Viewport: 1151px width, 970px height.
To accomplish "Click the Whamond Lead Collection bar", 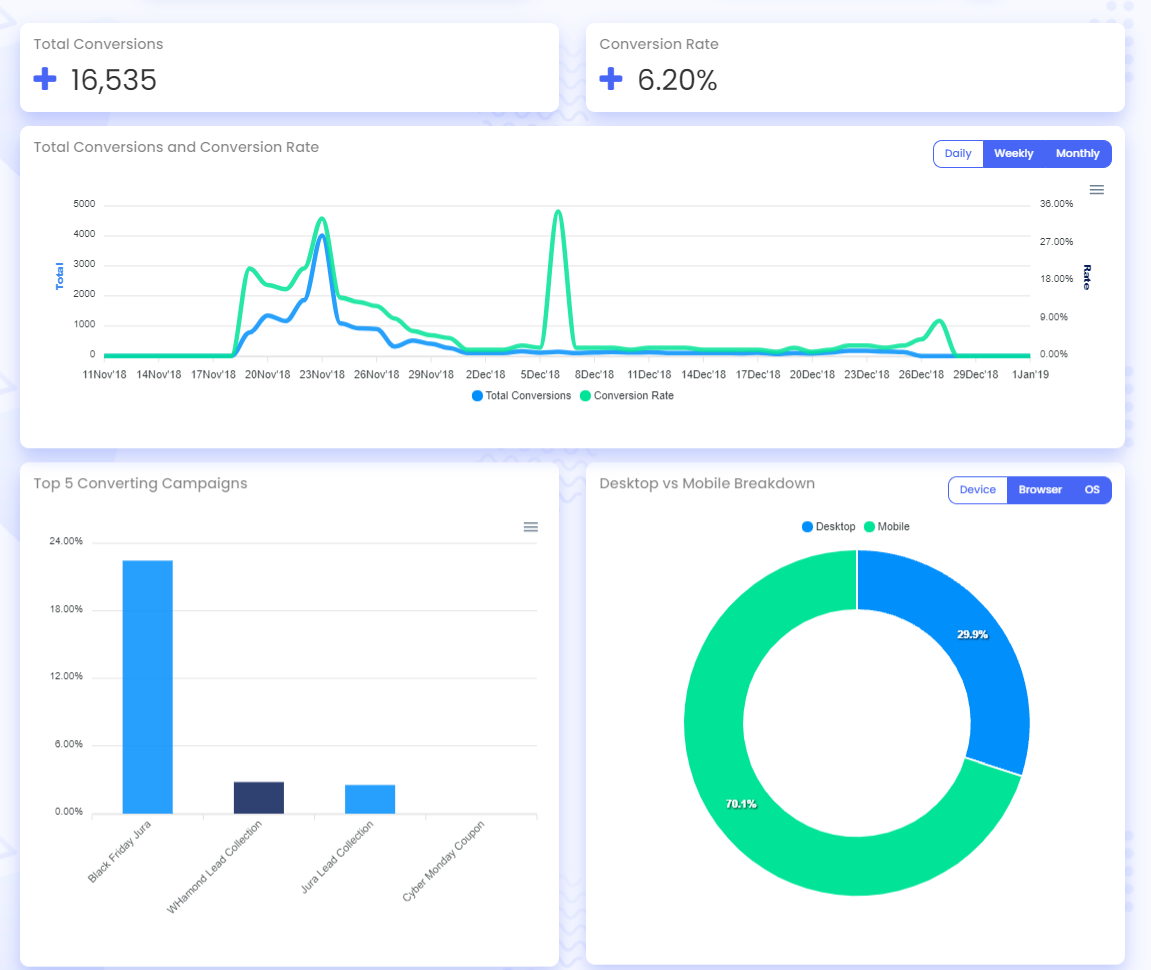I will (x=258, y=795).
